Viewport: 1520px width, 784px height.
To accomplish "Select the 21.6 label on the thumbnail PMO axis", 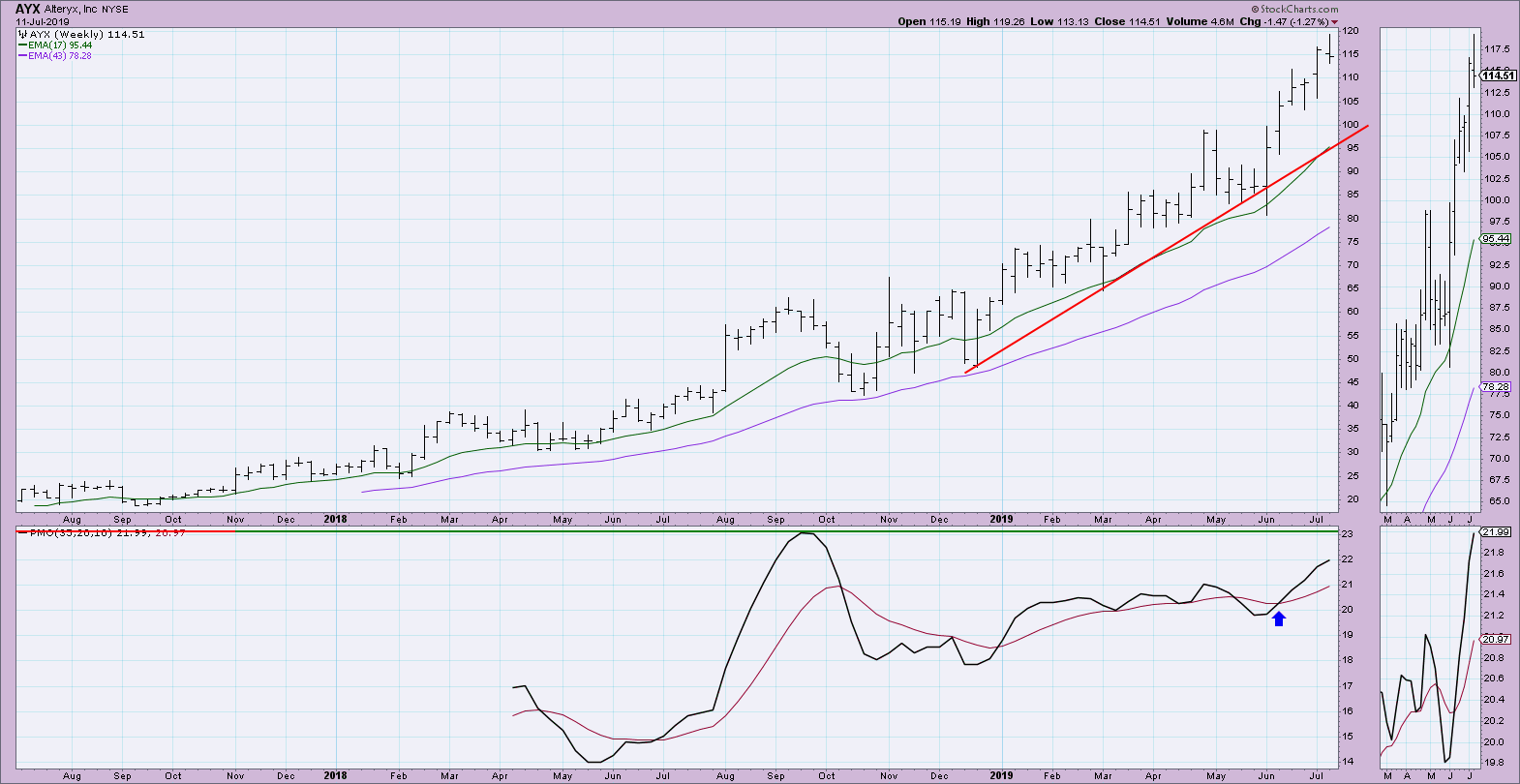I will [1494, 574].
